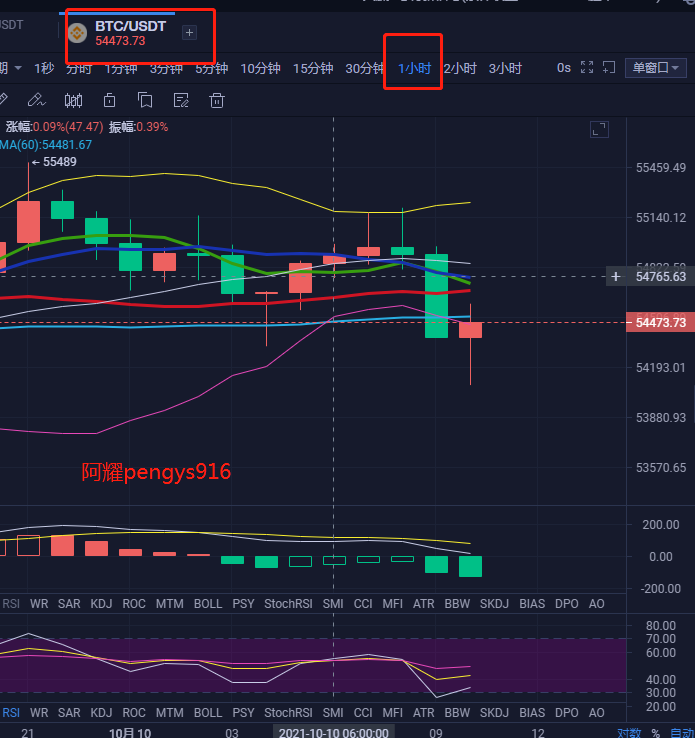
Task: Open the 单窗口 window layout dropdown
Action: point(655,68)
